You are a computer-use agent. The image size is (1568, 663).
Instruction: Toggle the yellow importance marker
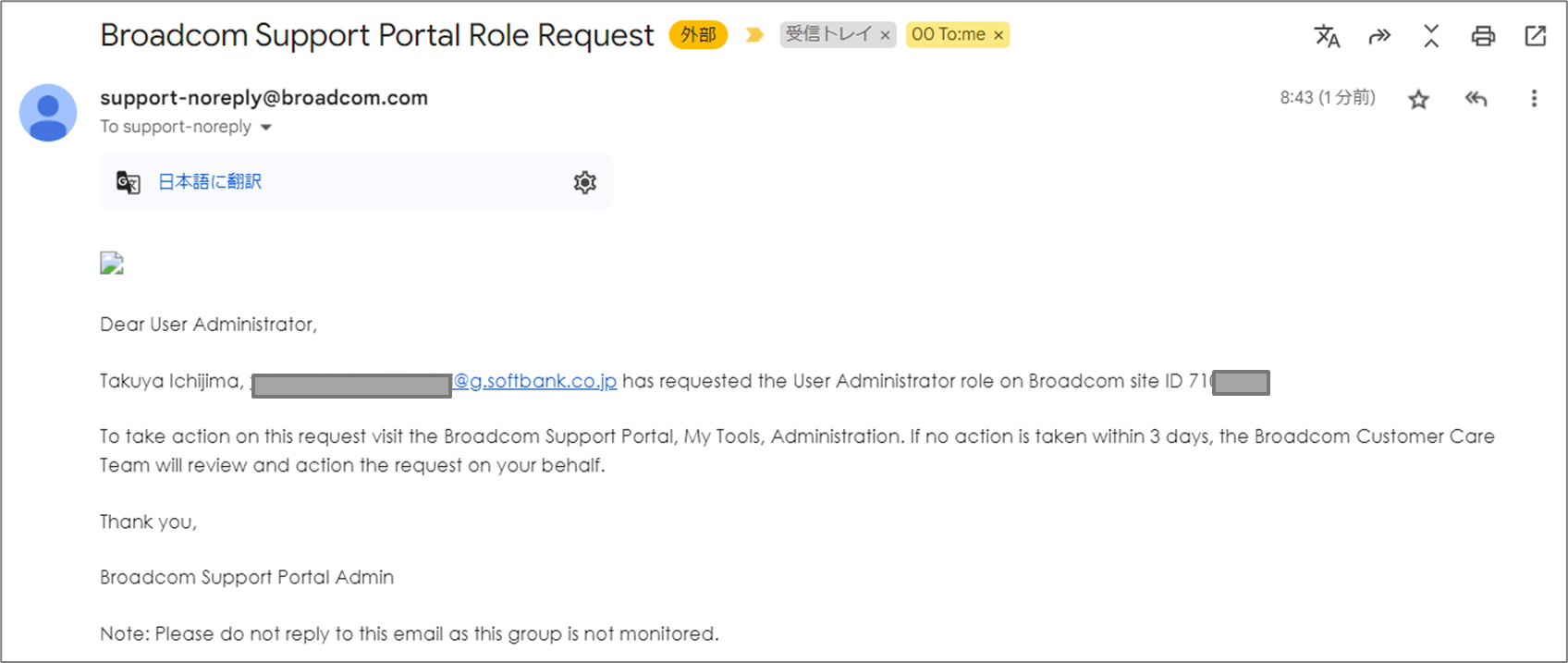(x=754, y=35)
